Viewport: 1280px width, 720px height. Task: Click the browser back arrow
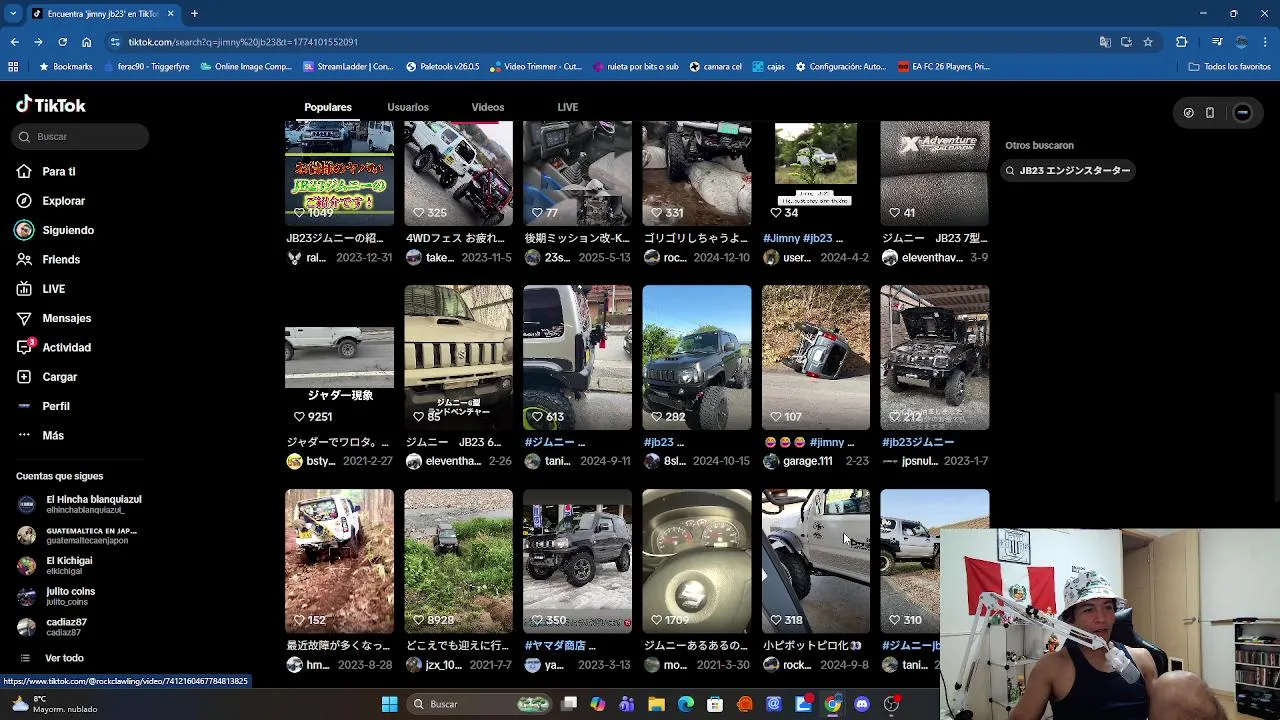pyautogui.click(x=14, y=42)
